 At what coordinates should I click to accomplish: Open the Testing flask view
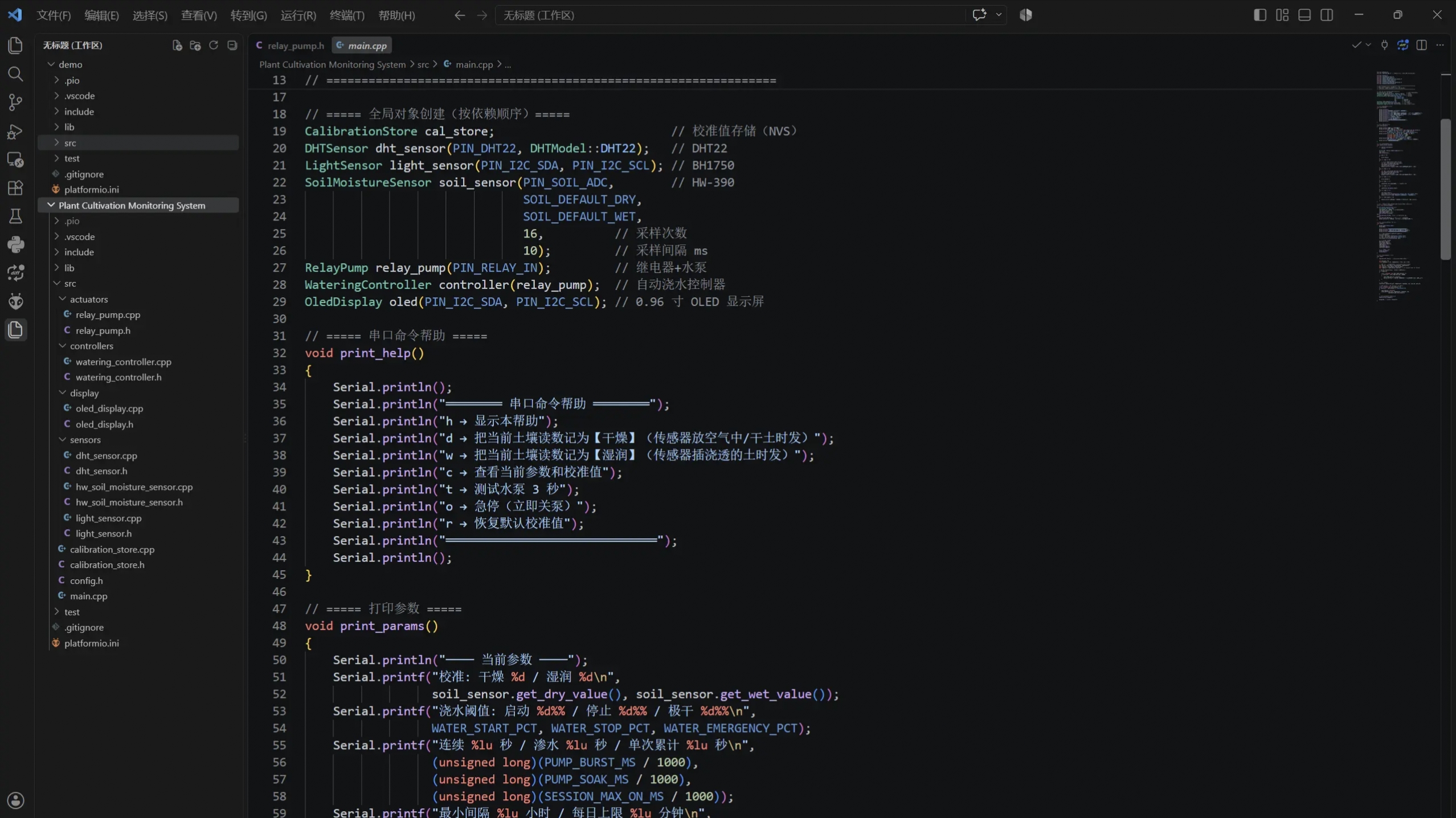[x=15, y=216]
